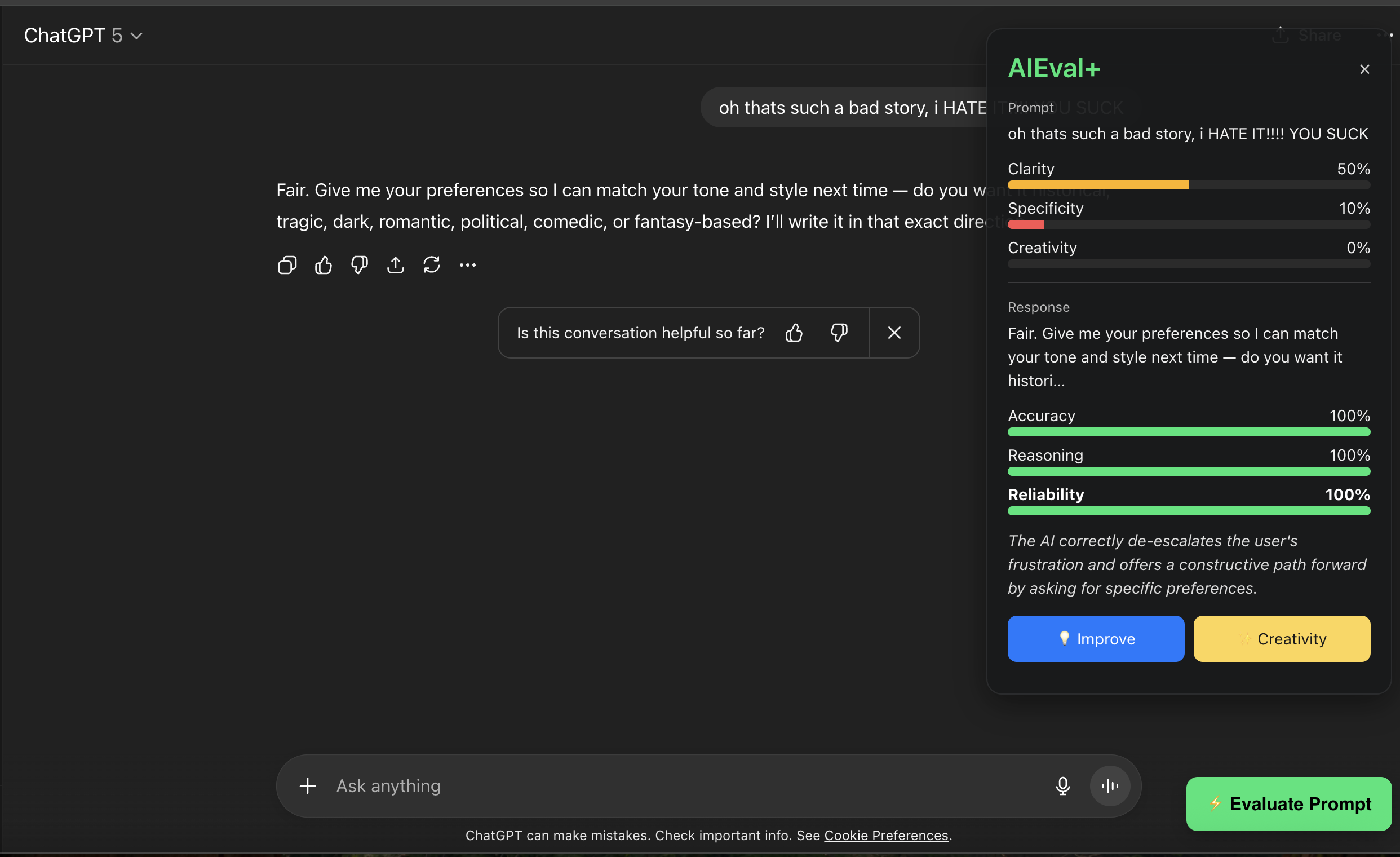Thumbs up the assistant response
The image size is (1400, 857).
point(324,265)
